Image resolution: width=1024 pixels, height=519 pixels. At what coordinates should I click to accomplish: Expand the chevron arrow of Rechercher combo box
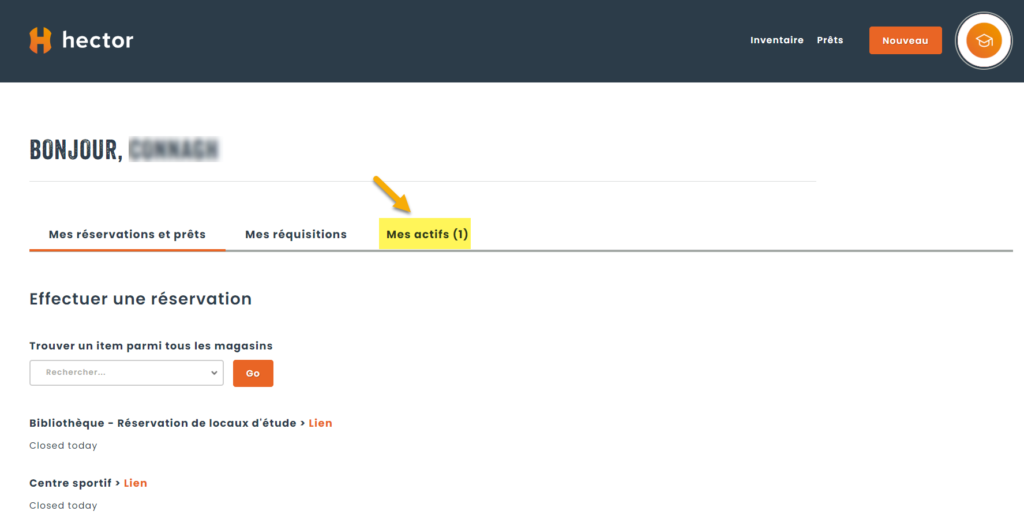[213, 372]
